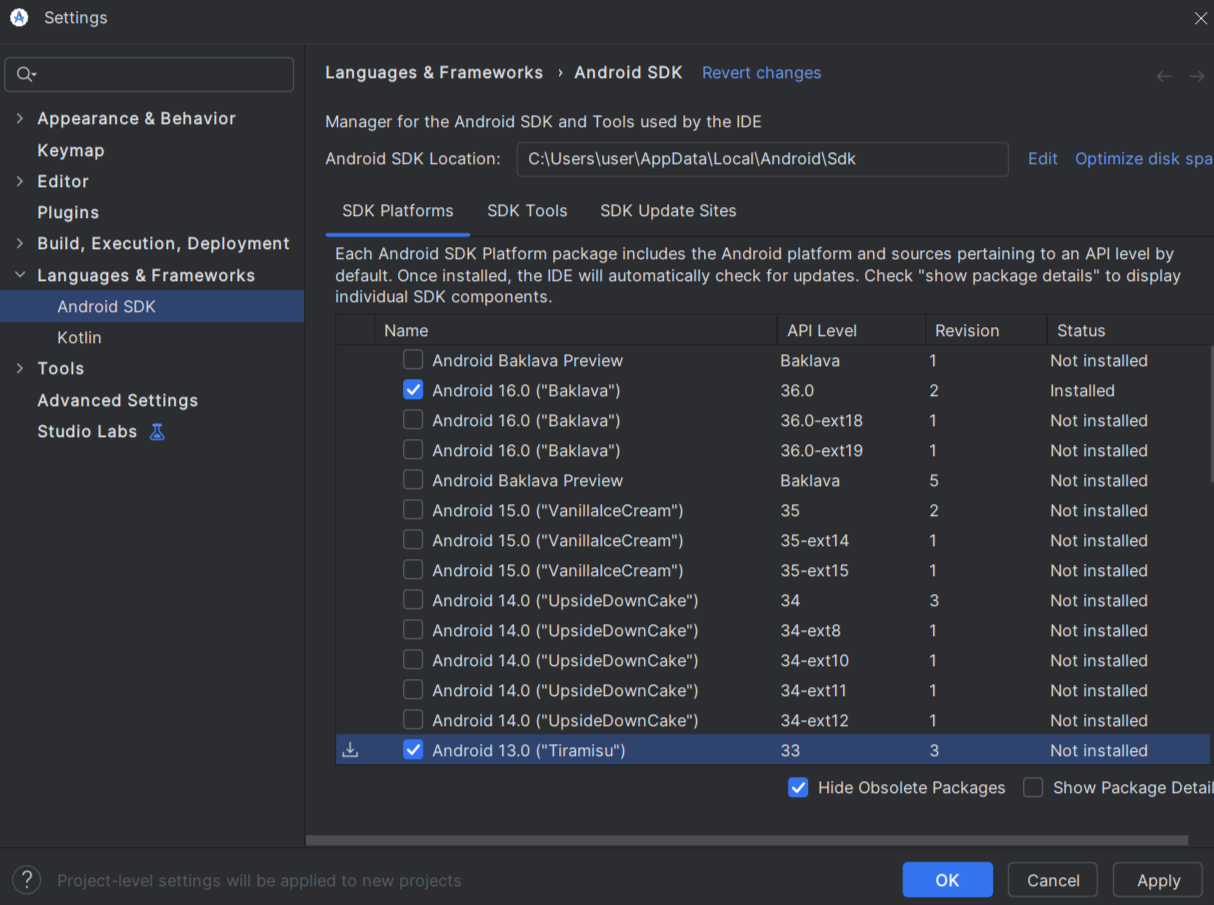The height and width of the screenshot is (905, 1214).
Task: Click the Apply button
Action: (1158, 880)
